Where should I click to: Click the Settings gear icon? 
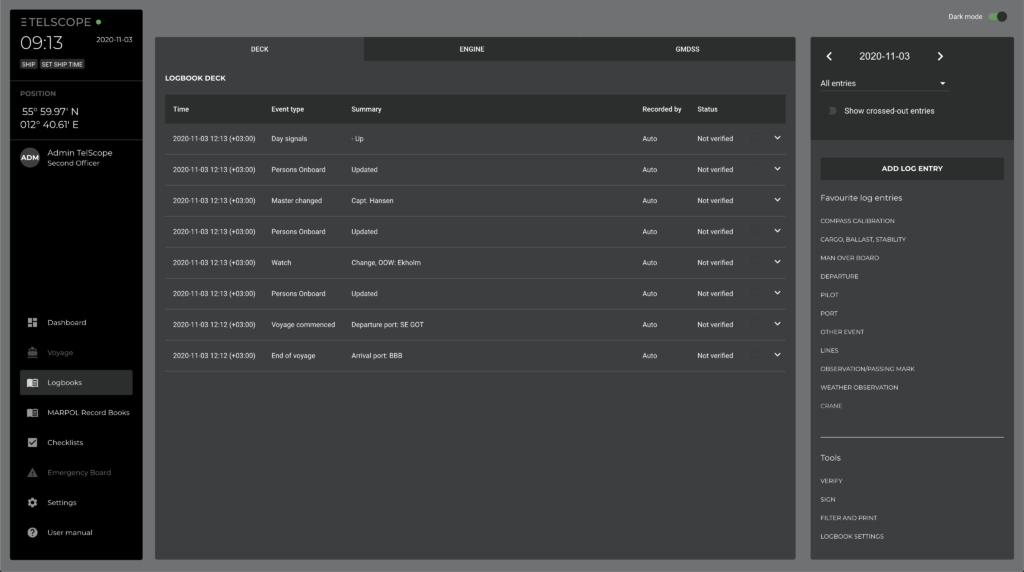point(32,502)
